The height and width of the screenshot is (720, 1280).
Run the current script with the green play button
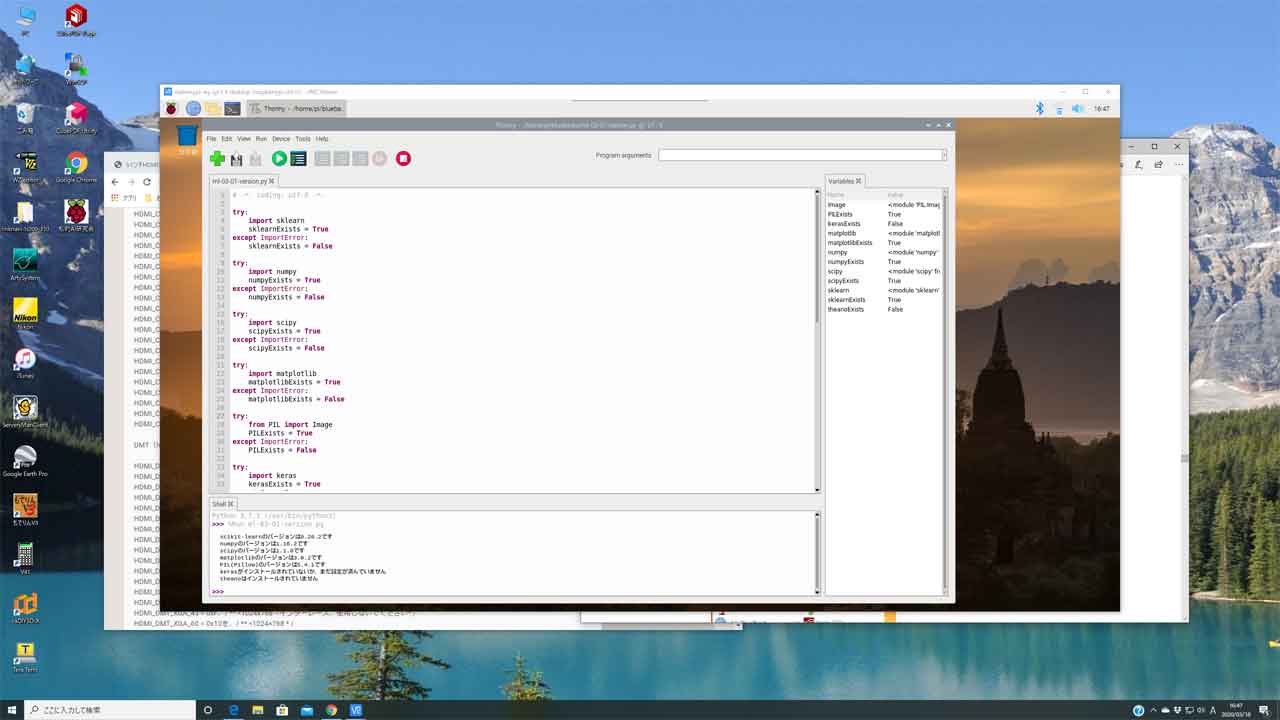[x=279, y=158]
